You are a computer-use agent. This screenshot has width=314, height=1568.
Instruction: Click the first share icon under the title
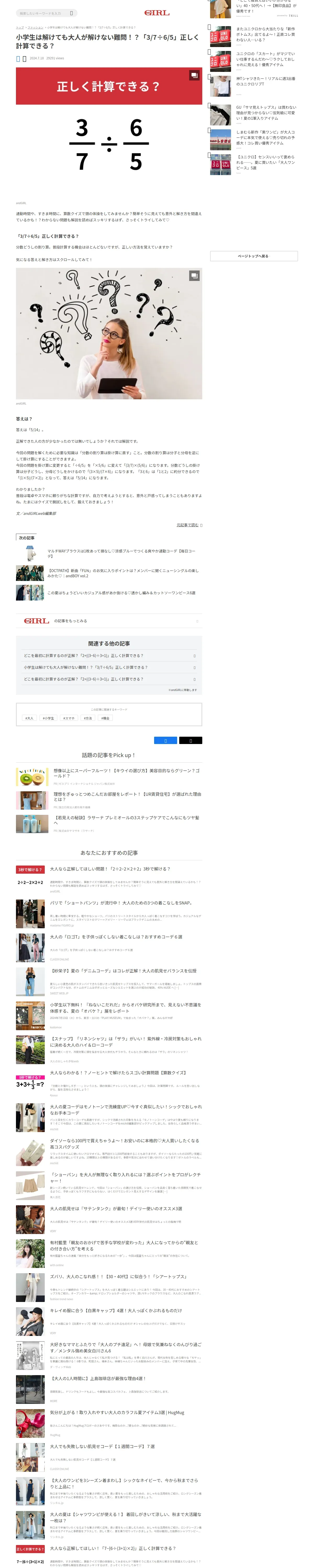pos(18,59)
